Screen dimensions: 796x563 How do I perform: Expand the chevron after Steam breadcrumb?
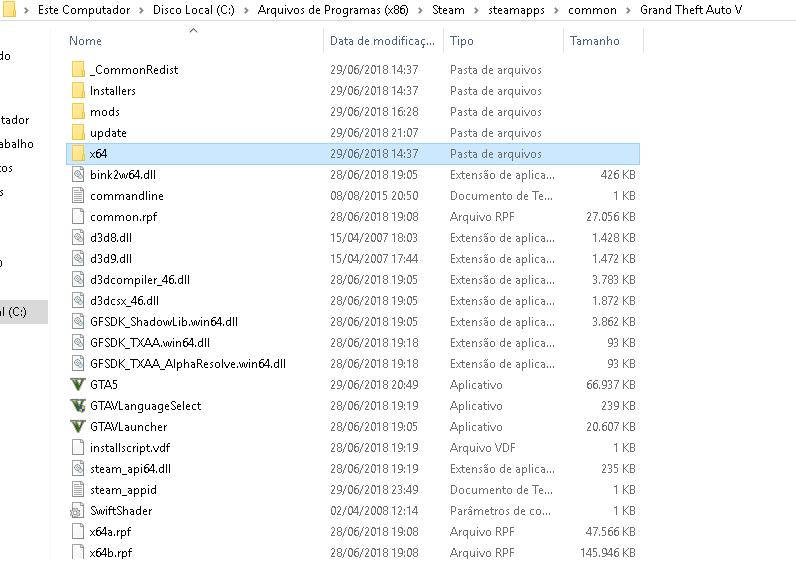pos(476,10)
